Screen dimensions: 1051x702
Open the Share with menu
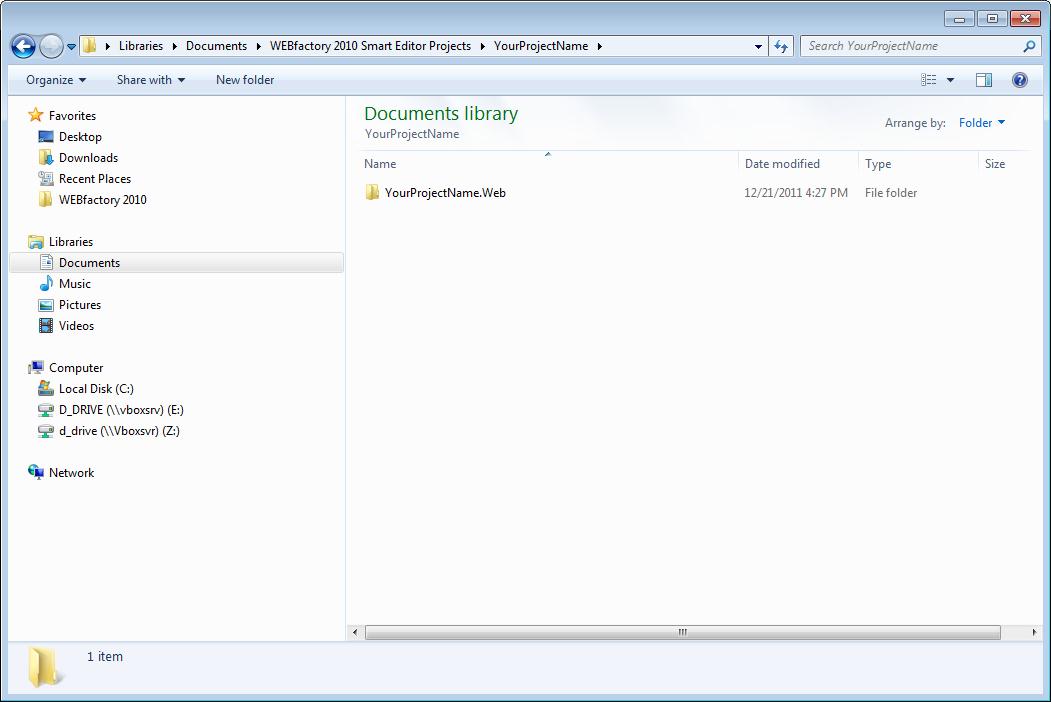[150, 80]
